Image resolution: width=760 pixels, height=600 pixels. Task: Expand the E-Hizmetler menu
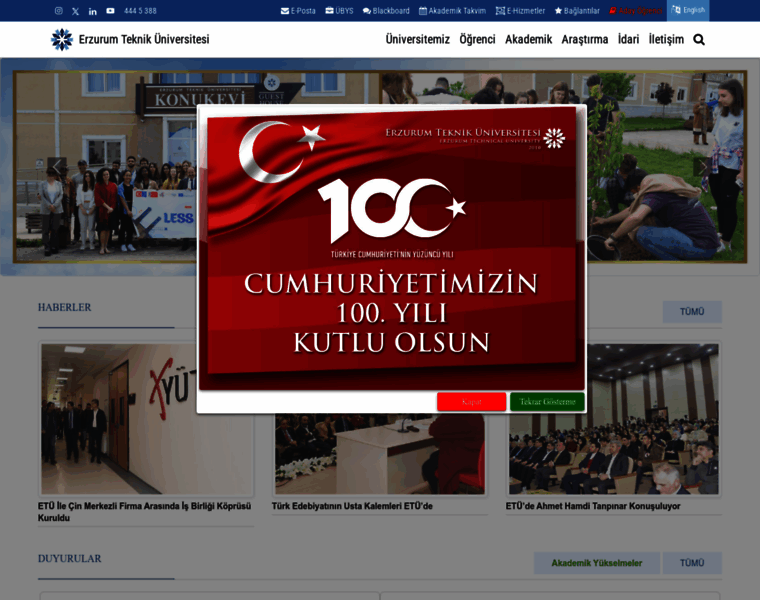coord(520,11)
